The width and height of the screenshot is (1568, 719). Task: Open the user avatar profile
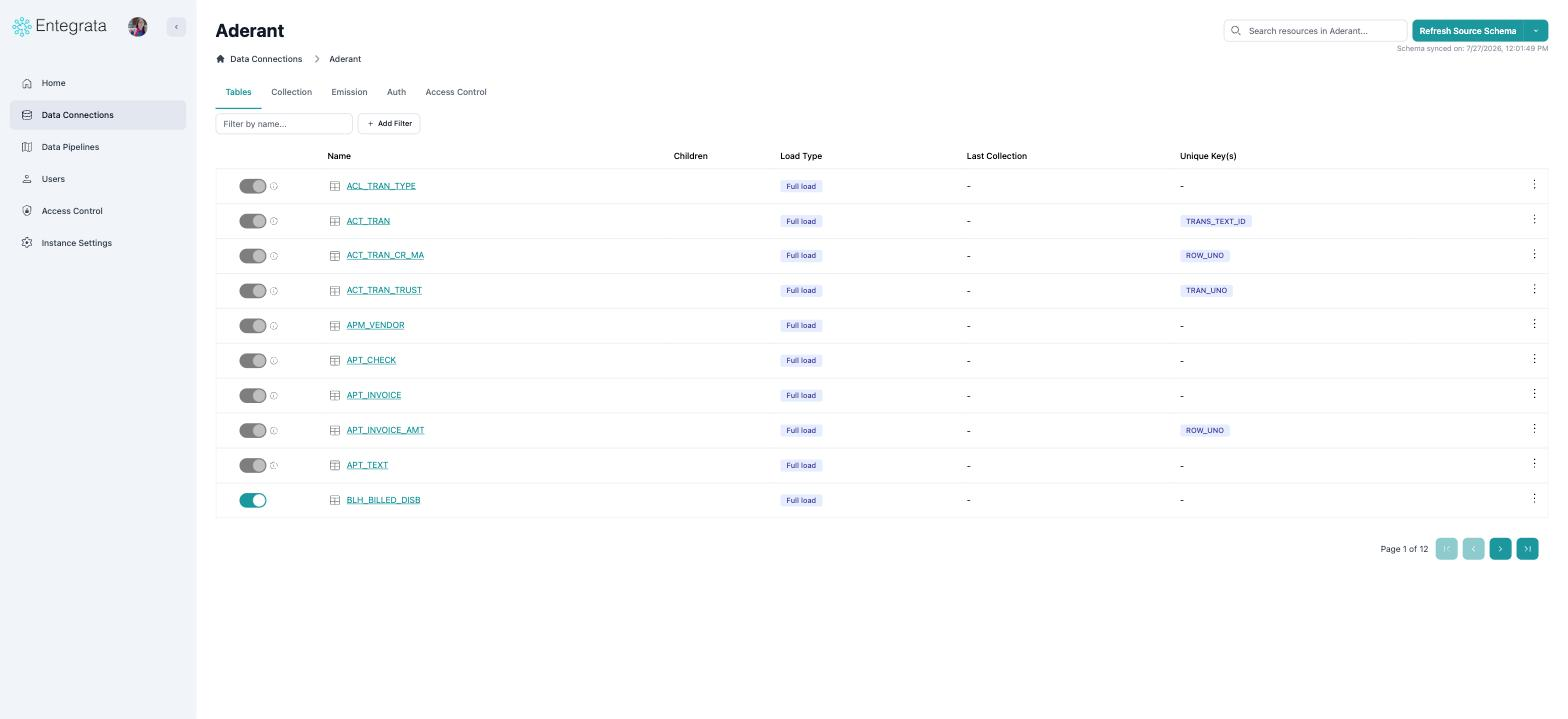tap(138, 27)
